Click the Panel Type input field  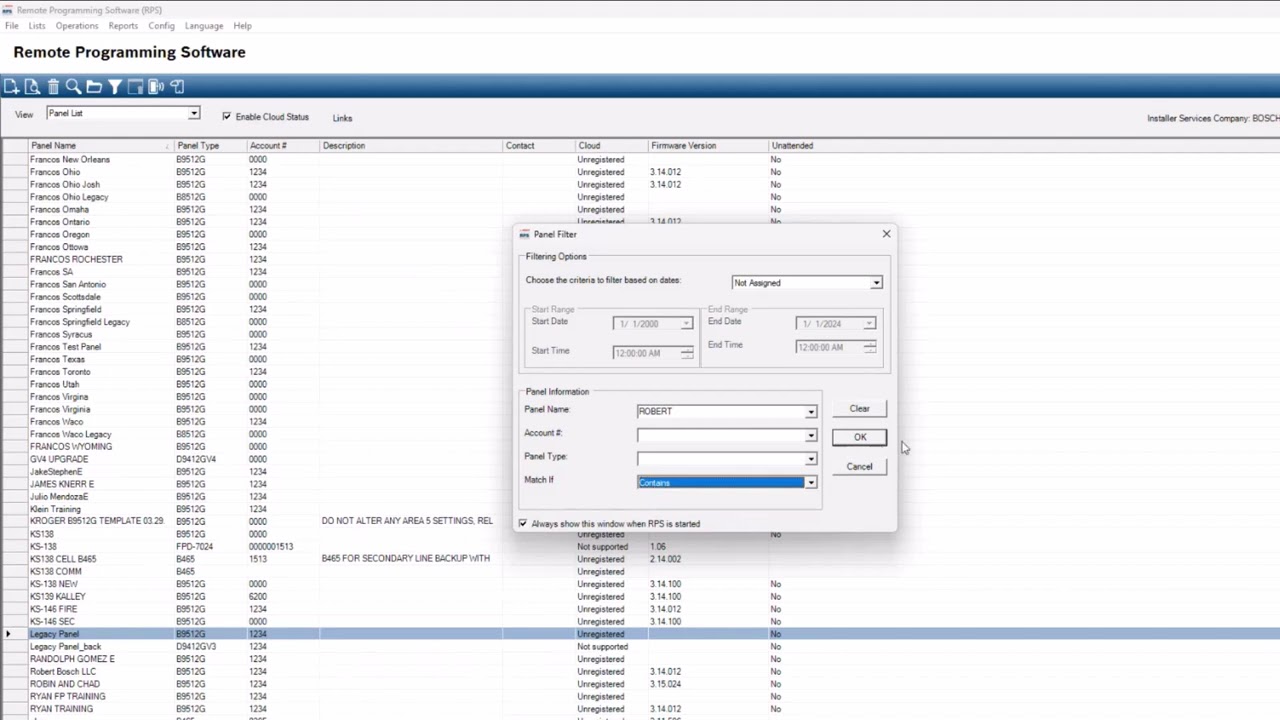click(x=721, y=459)
